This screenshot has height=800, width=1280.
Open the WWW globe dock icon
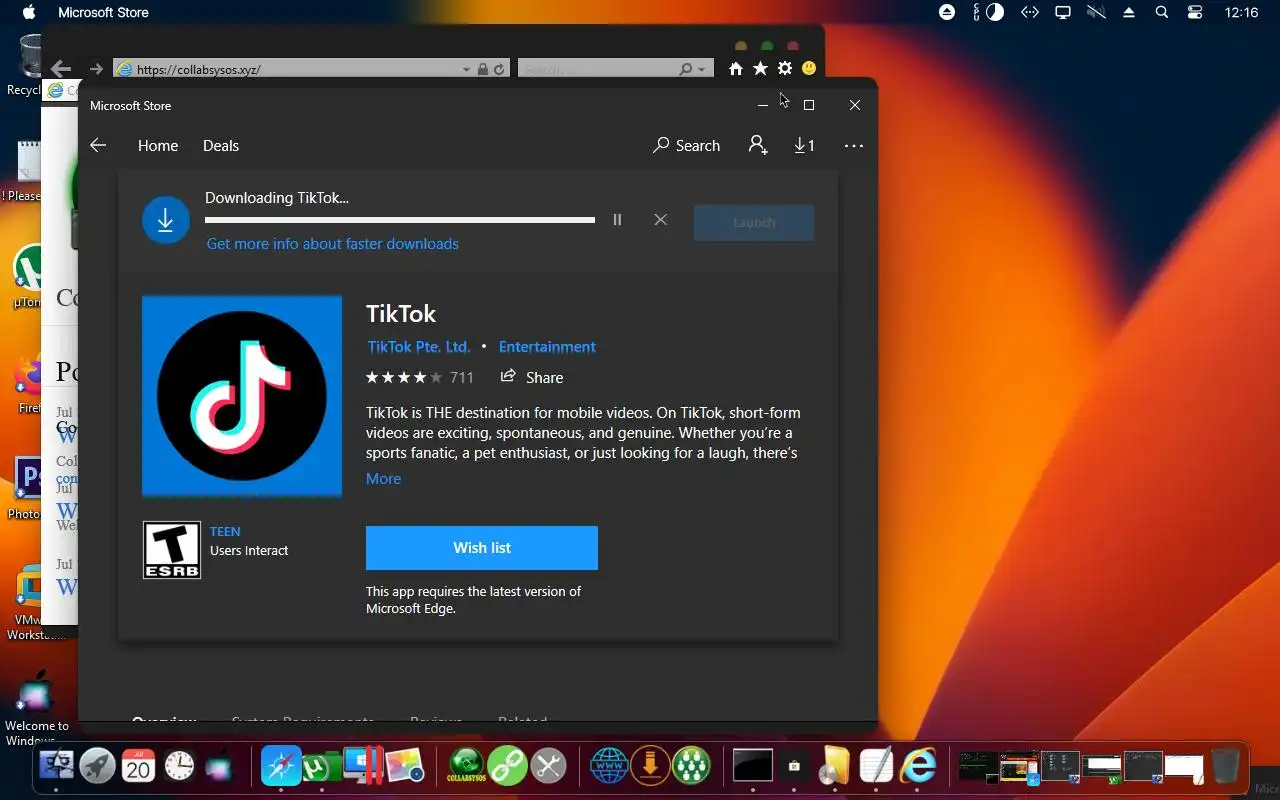(609, 767)
